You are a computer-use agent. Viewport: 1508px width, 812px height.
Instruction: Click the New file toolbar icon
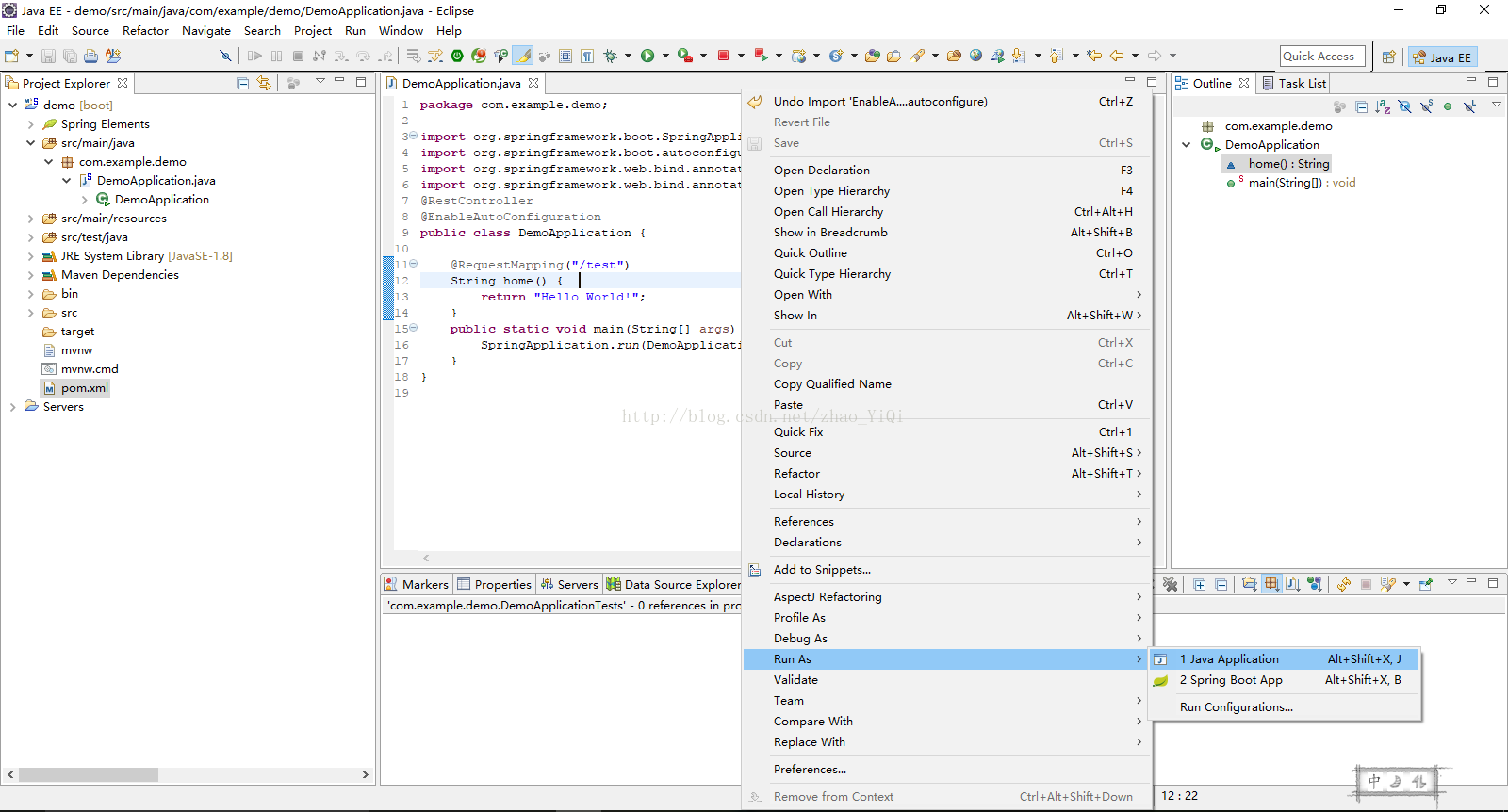pos(11,56)
